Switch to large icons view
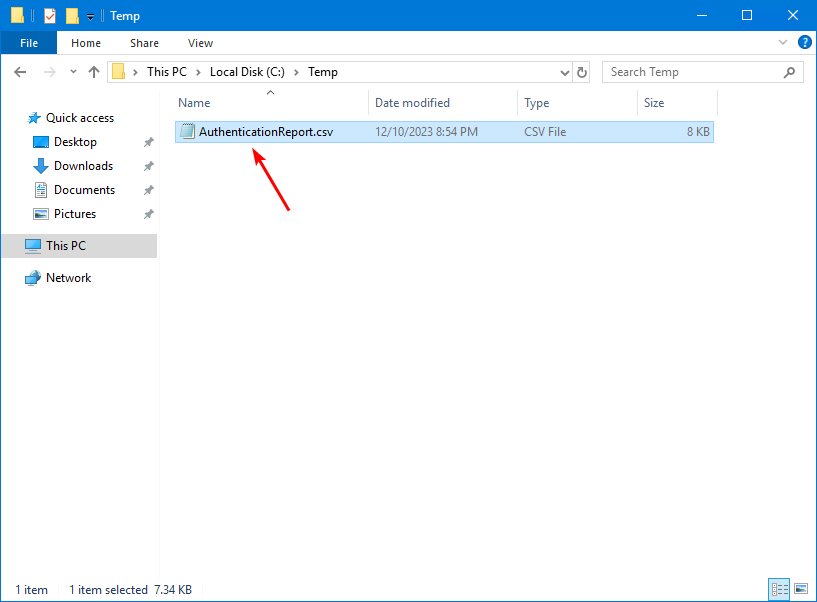Screen dimensions: 817x602 click(800, 589)
